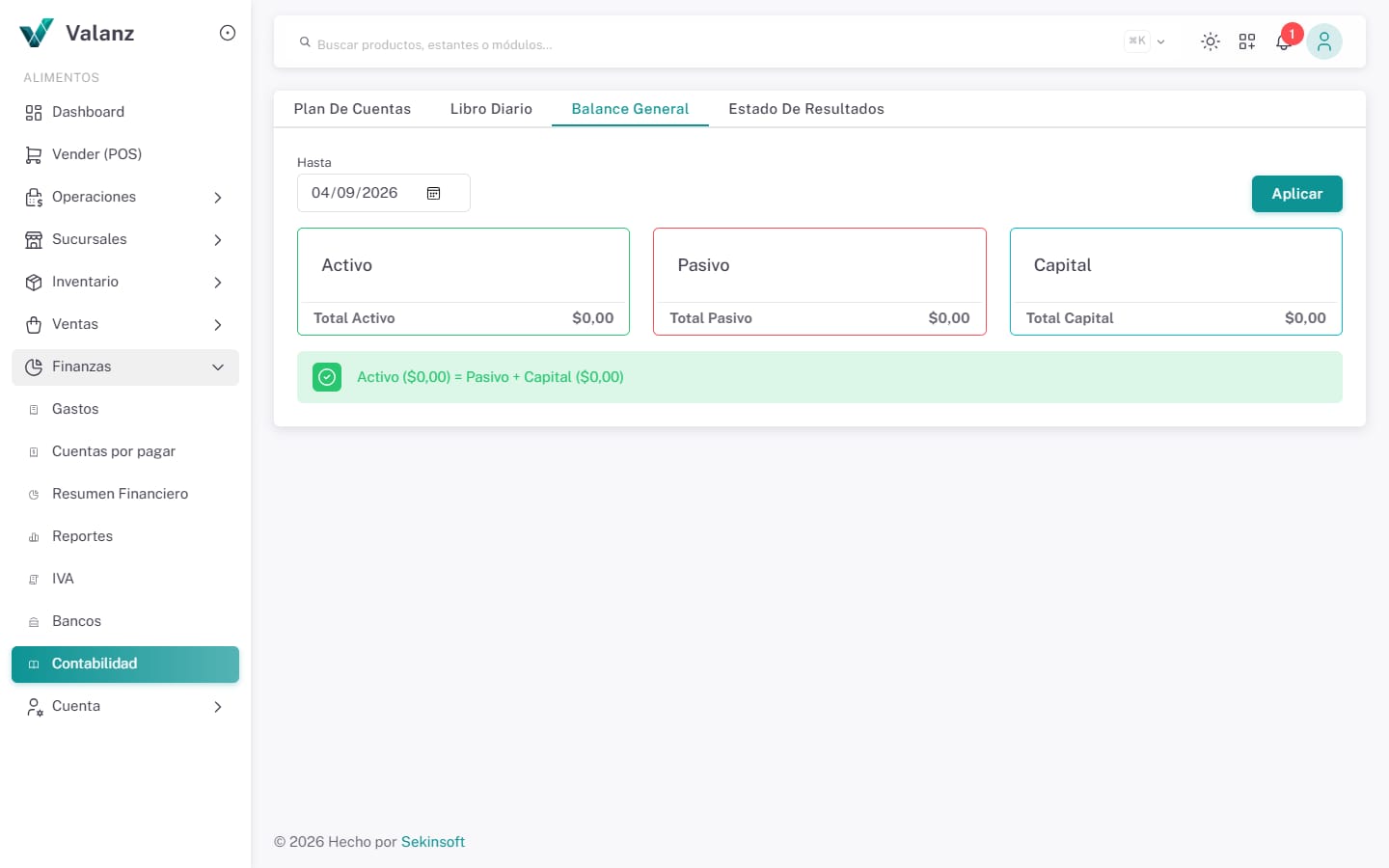Click the green checkmark balance icon
This screenshot has height=868, width=1389.
coord(327,377)
